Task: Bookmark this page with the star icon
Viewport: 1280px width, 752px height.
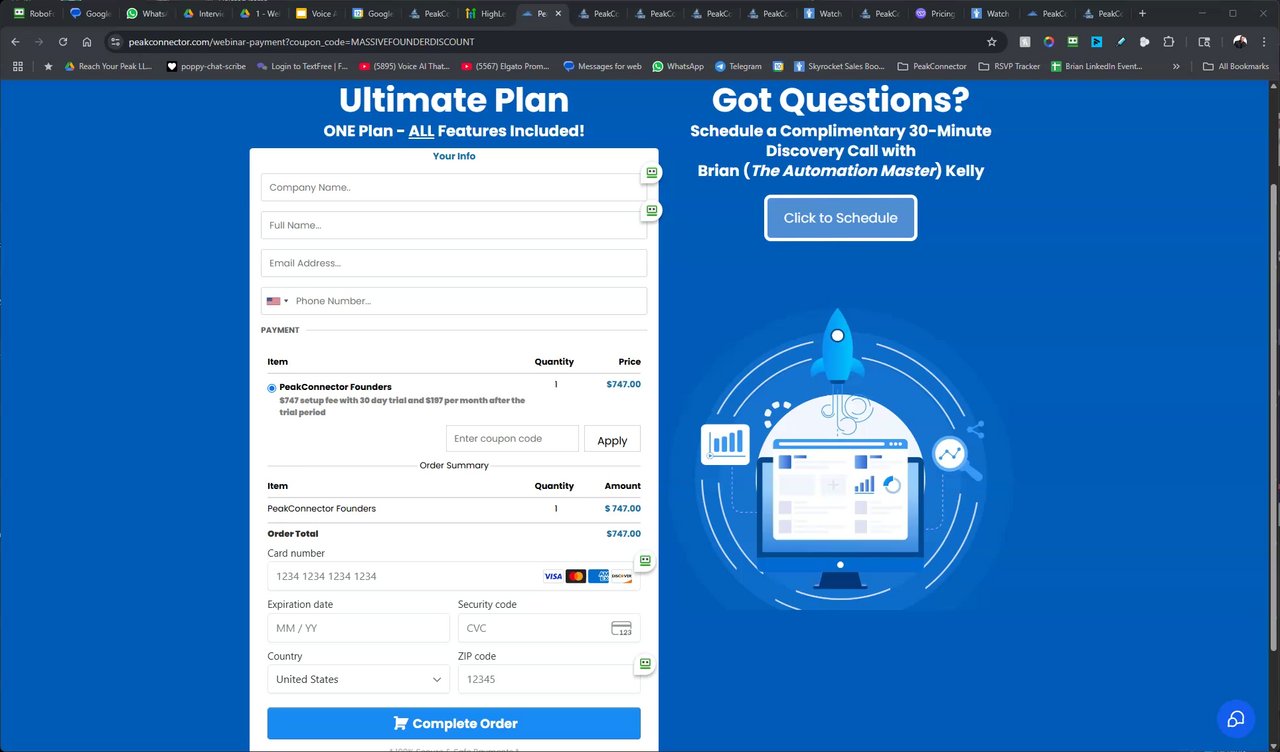Action: point(991,42)
